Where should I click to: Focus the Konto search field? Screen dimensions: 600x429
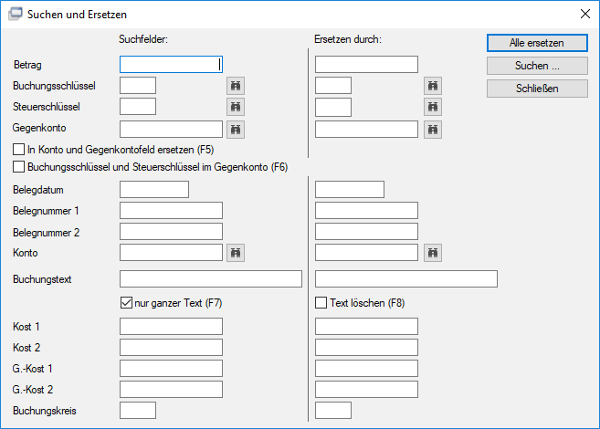click(x=171, y=253)
